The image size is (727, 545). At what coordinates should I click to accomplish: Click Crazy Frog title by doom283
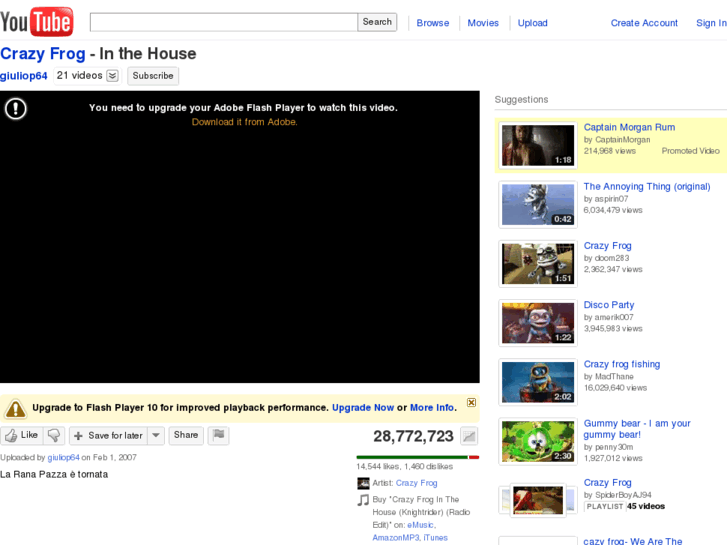[607, 246]
